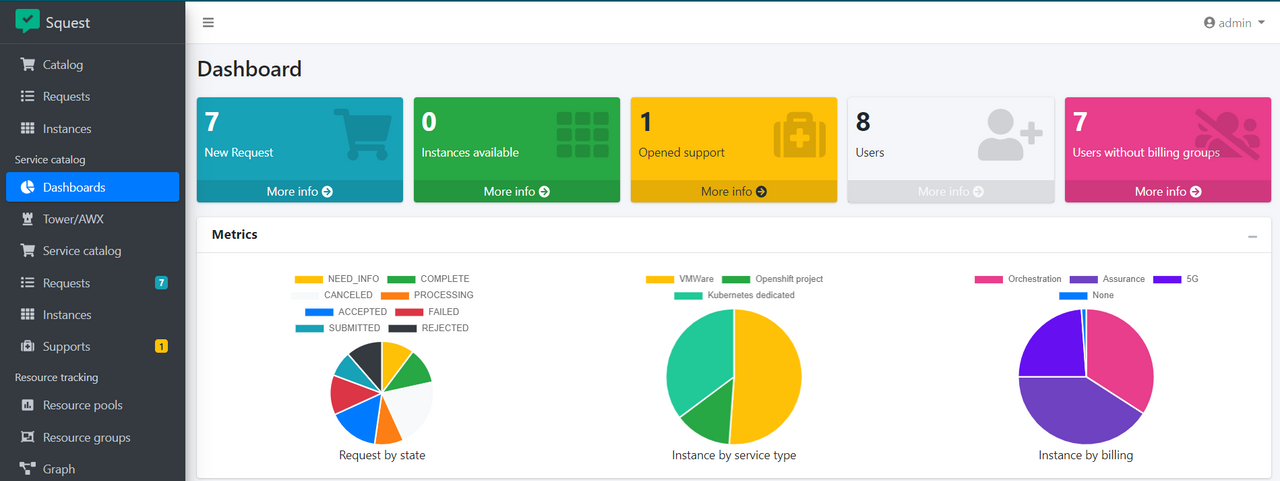Open the admin user dropdown

pyautogui.click(x=1234, y=22)
